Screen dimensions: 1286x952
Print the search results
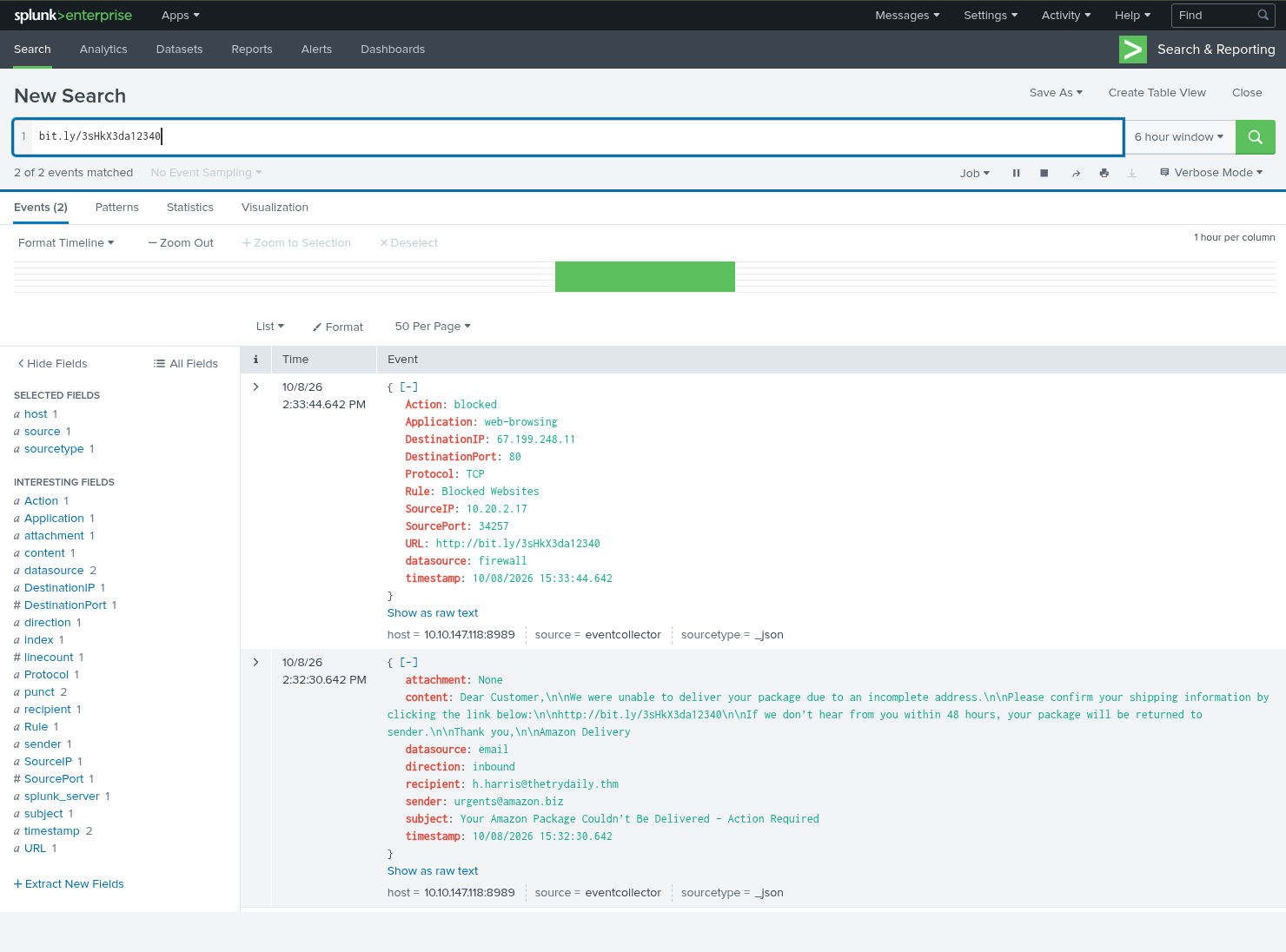point(1104,173)
